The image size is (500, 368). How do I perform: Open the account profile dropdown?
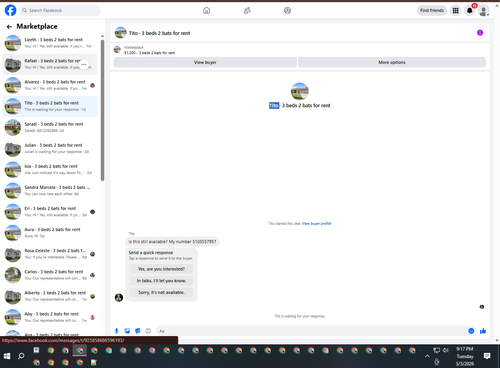click(484, 11)
